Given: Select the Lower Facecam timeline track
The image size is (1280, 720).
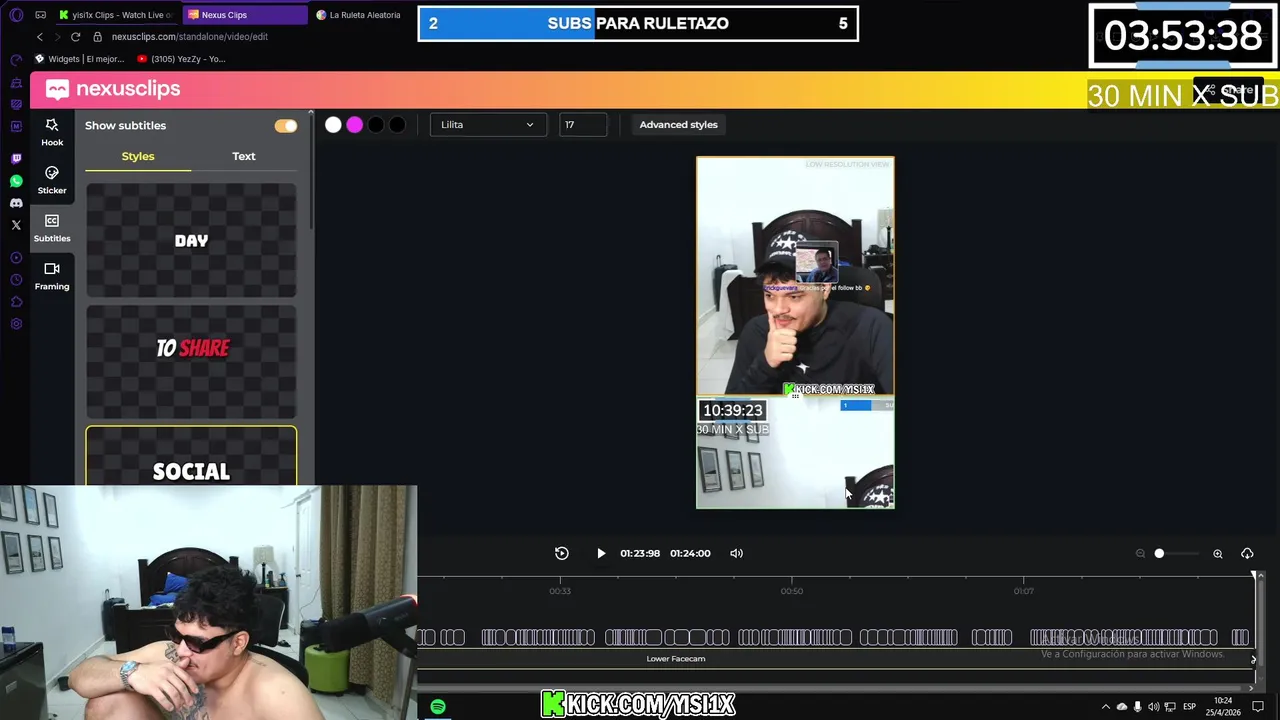Looking at the screenshot, I should pos(835,659).
